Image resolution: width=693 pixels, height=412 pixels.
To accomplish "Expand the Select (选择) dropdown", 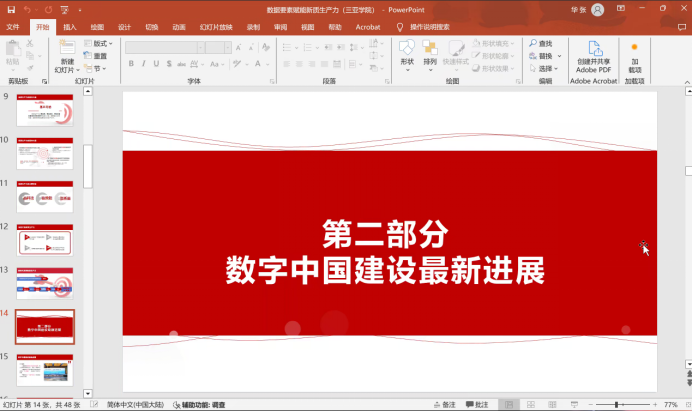I will pyautogui.click(x=546, y=69).
